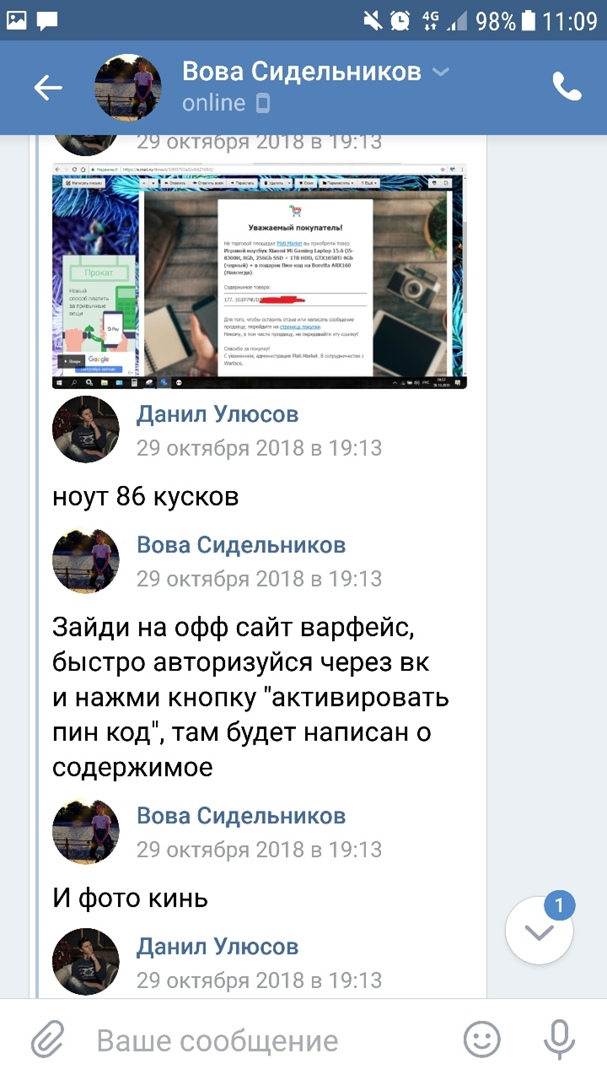This screenshot has width=607, height=1080.
Task: Select the message 'И фото кинь'
Action: [x=130, y=898]
